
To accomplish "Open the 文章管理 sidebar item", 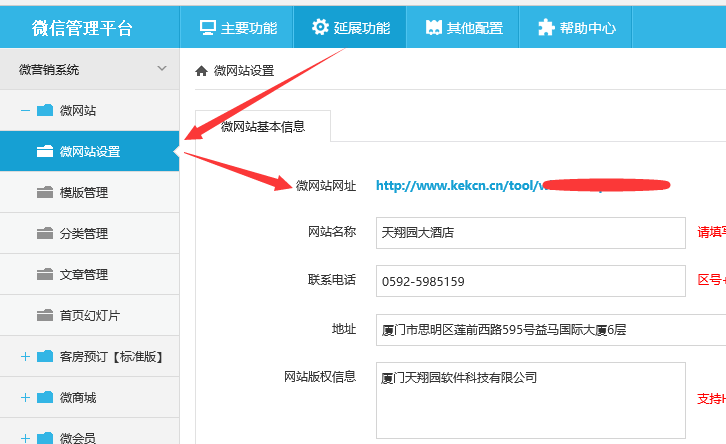I will (x=83, y=275).
